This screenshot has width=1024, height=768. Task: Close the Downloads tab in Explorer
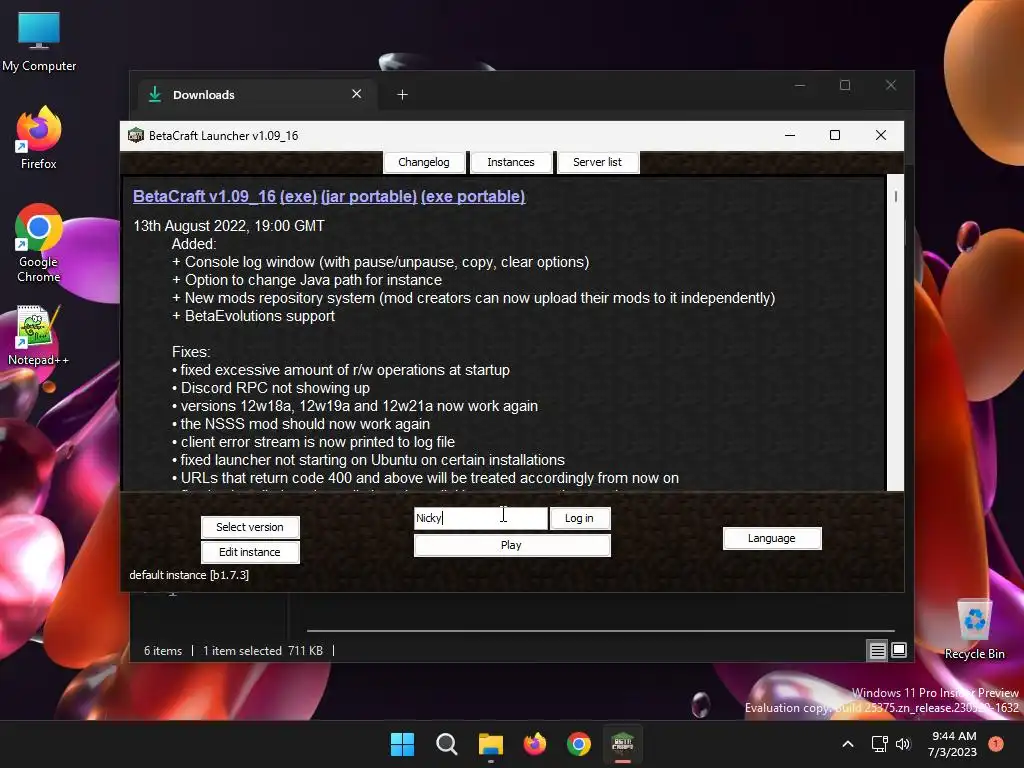(357, 94)
